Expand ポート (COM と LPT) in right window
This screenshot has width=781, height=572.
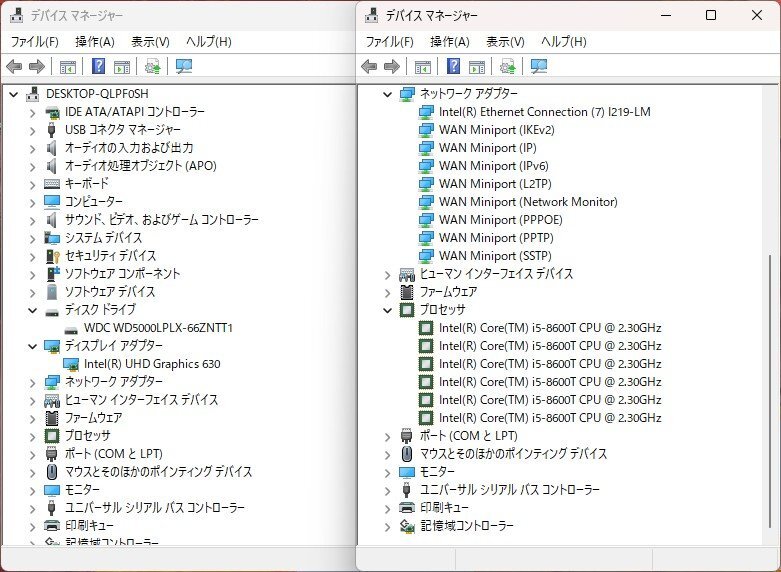click(388, 436)
